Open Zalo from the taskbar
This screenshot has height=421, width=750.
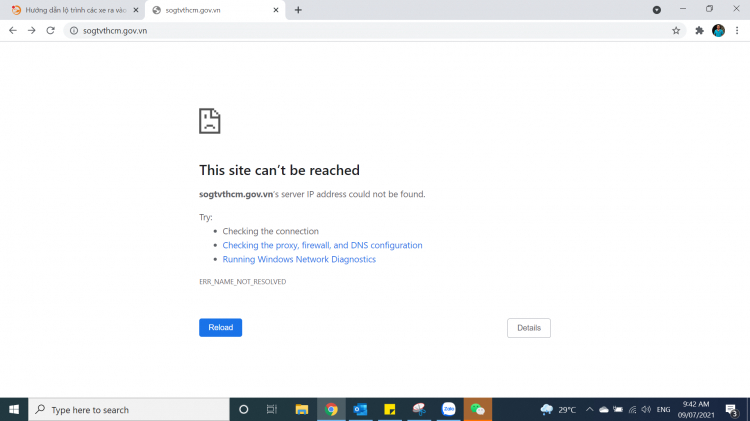point(448,410)
